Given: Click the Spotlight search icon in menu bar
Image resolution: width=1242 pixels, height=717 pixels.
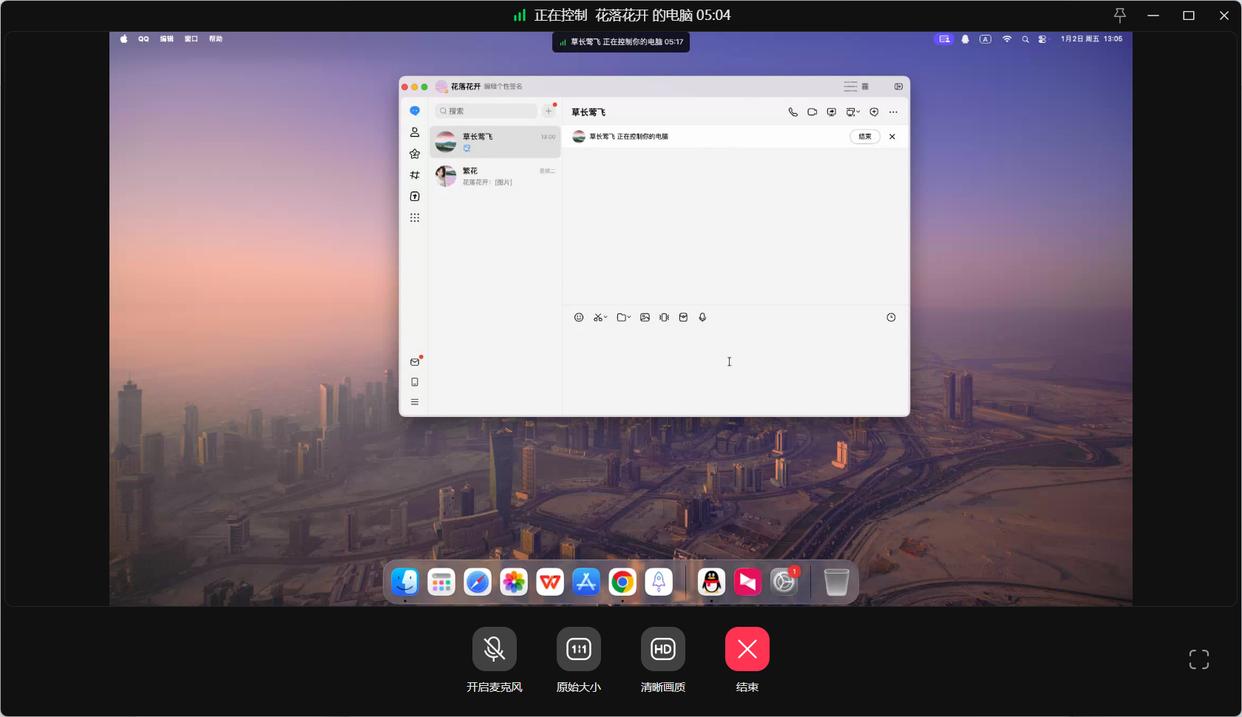Looking at the screenshot, I should point(1025,39).
